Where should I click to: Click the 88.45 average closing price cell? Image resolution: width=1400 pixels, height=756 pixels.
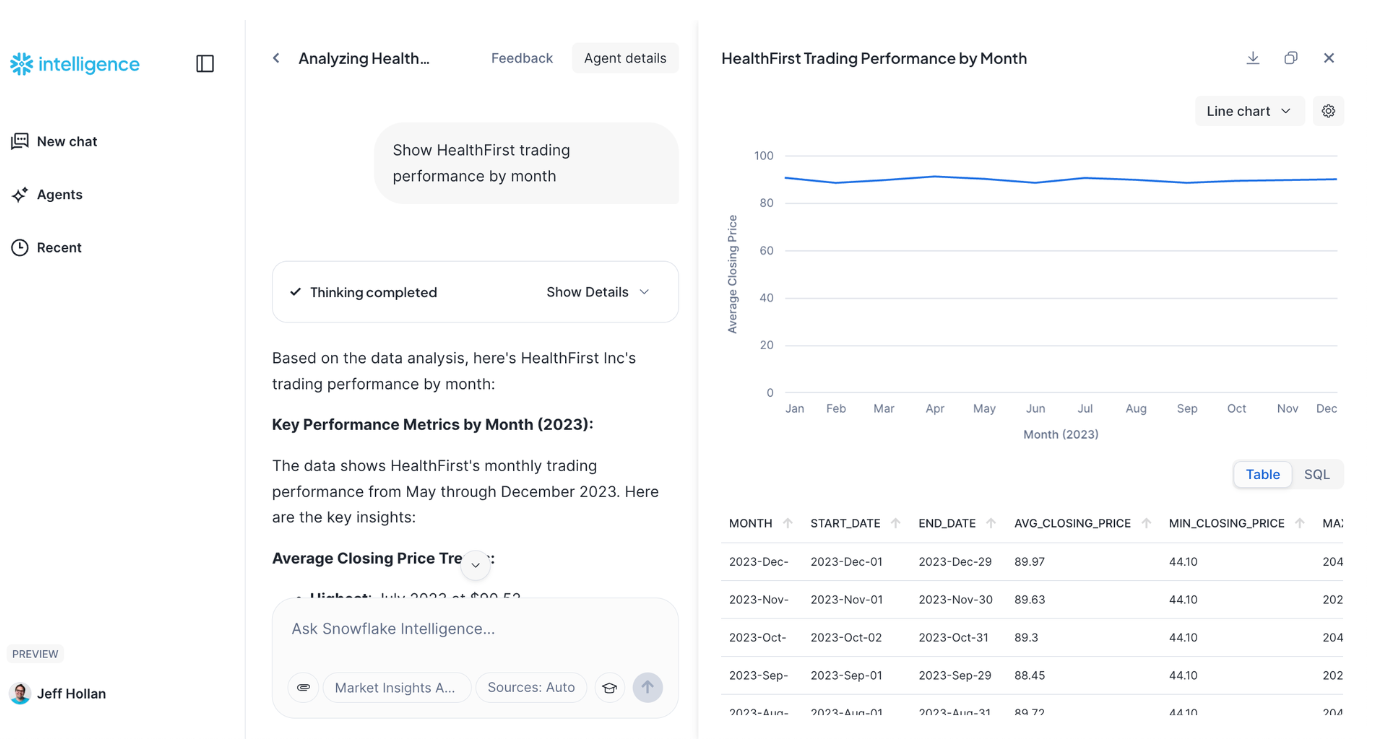[1030, 676]
